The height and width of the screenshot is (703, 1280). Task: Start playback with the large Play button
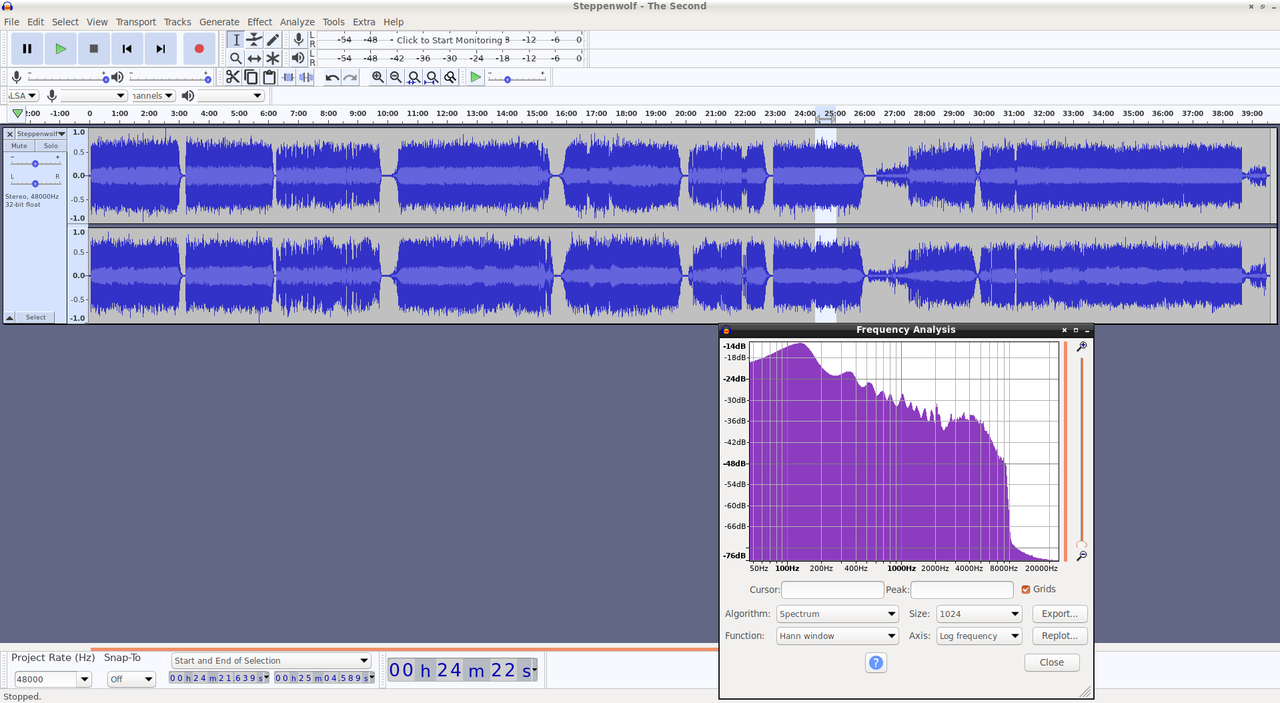(x=61, y=48)
